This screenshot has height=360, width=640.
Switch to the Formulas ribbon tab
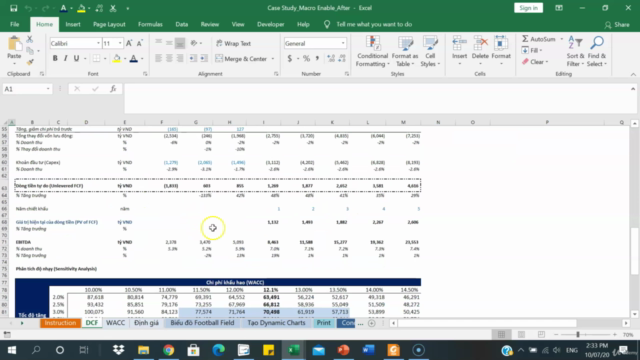coord(150,24)
